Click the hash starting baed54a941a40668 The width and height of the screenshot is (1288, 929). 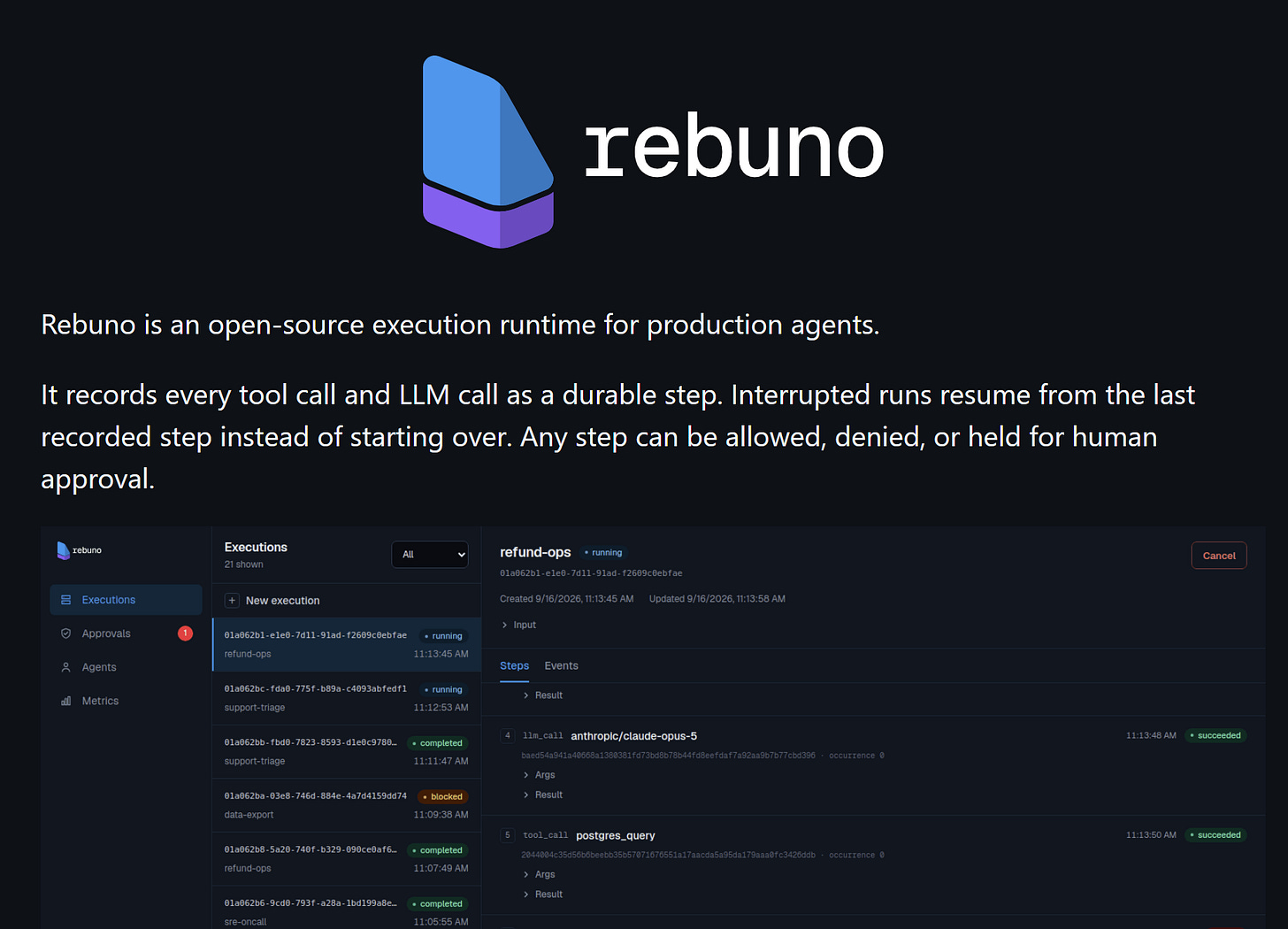[x=668, y=756]
